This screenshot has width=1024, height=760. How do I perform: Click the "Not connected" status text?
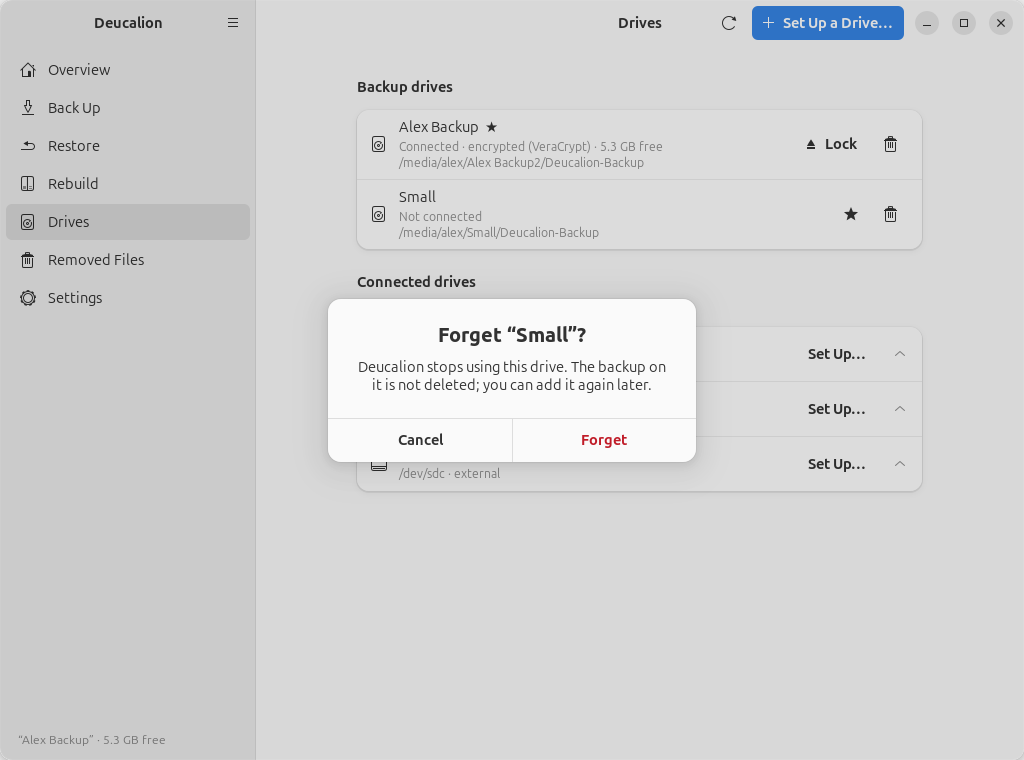tap(440, 216)
